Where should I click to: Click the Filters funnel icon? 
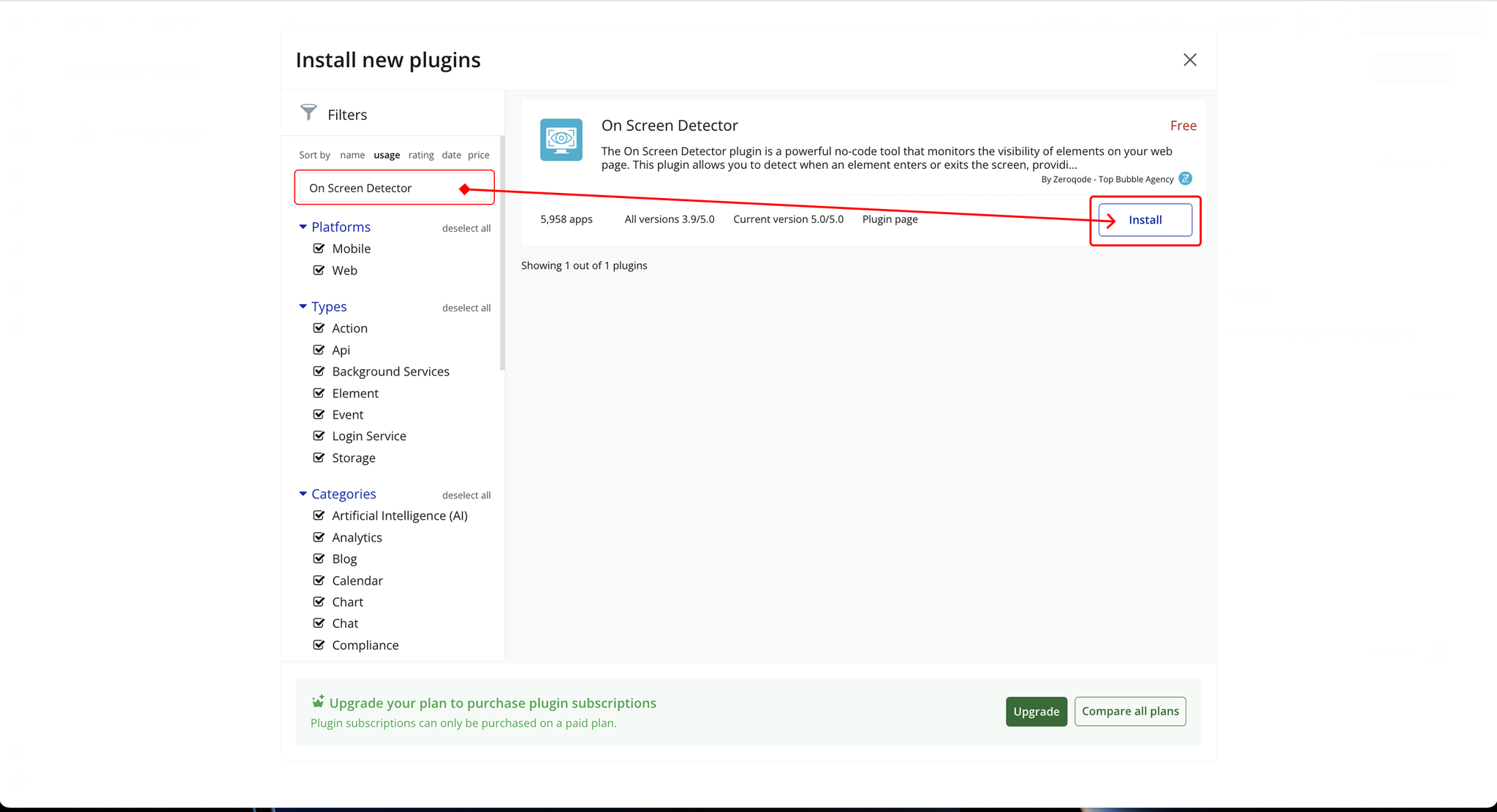(x=308, y=113)
